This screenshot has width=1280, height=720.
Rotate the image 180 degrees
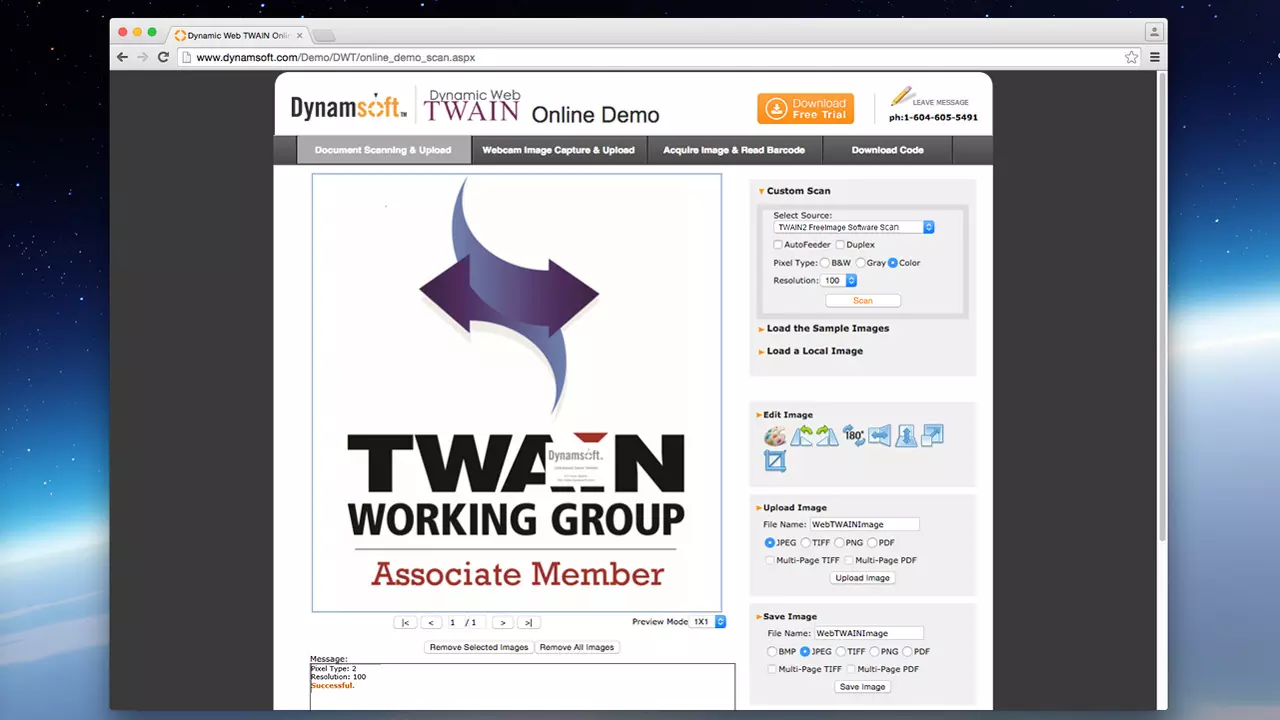coord(853,436)
